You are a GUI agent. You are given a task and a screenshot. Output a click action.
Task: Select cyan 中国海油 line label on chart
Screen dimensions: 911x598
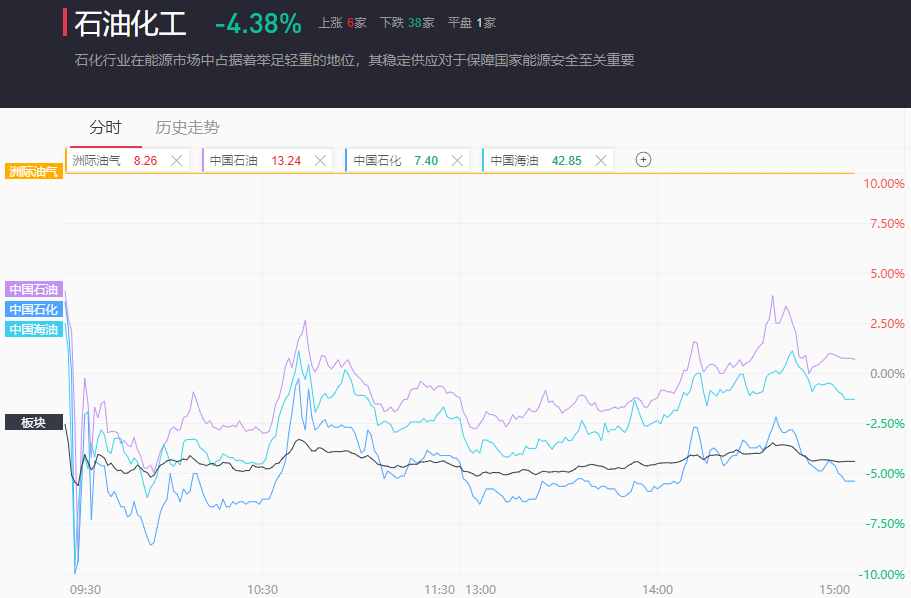click(34, 329)
